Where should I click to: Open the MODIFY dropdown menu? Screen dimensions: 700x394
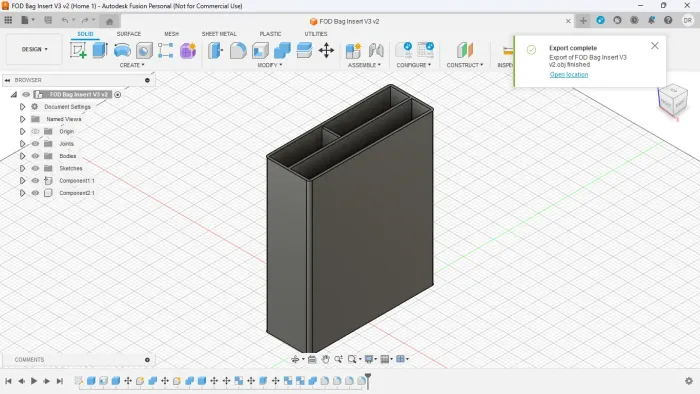click(270, 65)
